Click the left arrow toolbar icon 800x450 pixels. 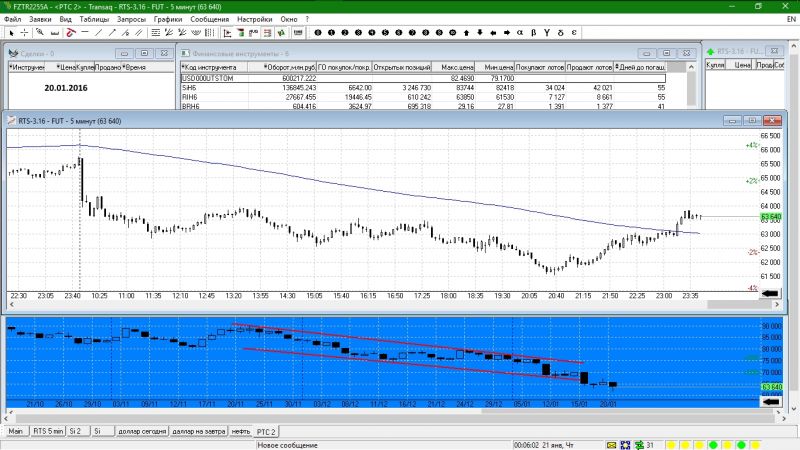493,33
